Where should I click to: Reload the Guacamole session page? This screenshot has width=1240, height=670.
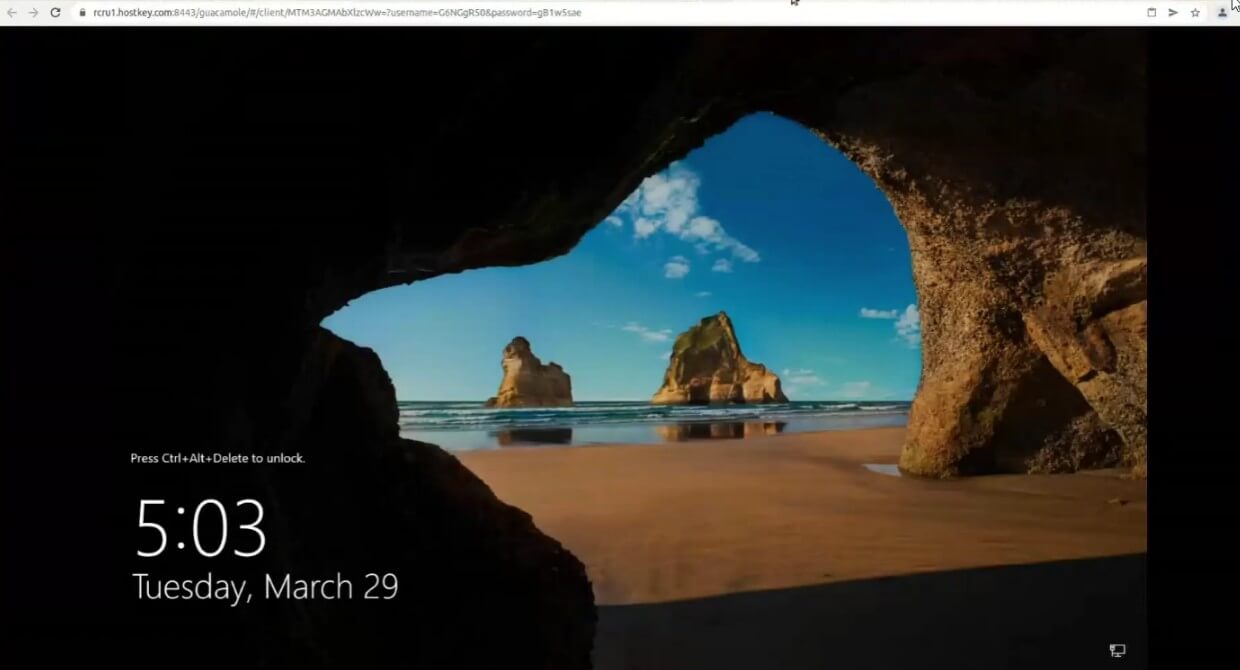pos(55,13)
